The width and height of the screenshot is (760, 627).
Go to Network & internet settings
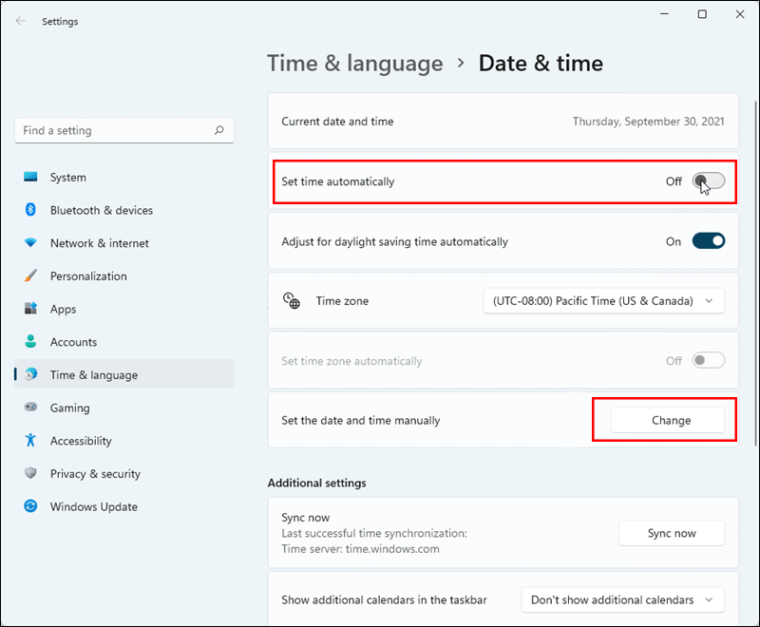tap(124, 243)
